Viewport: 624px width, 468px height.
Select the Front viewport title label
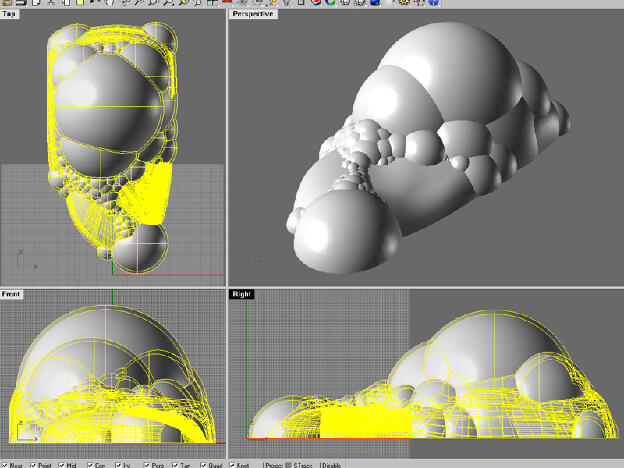point(12,294)
